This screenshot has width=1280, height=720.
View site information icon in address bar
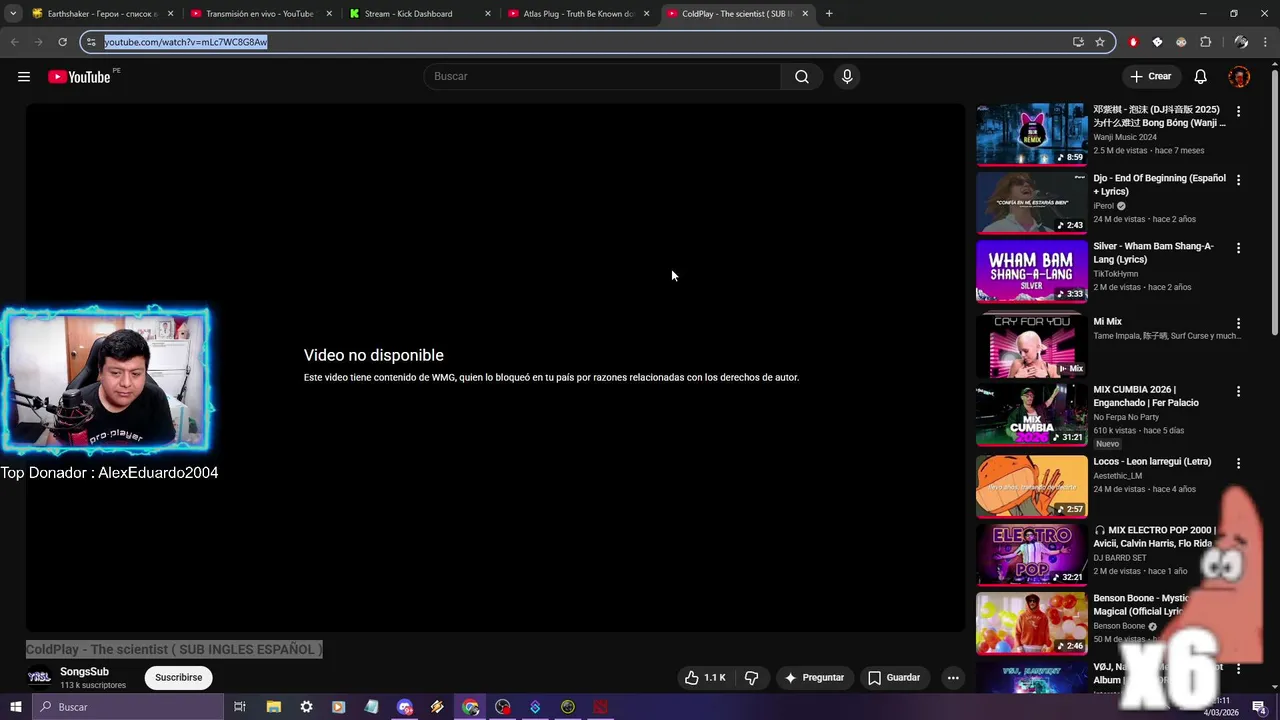[91, 42]
